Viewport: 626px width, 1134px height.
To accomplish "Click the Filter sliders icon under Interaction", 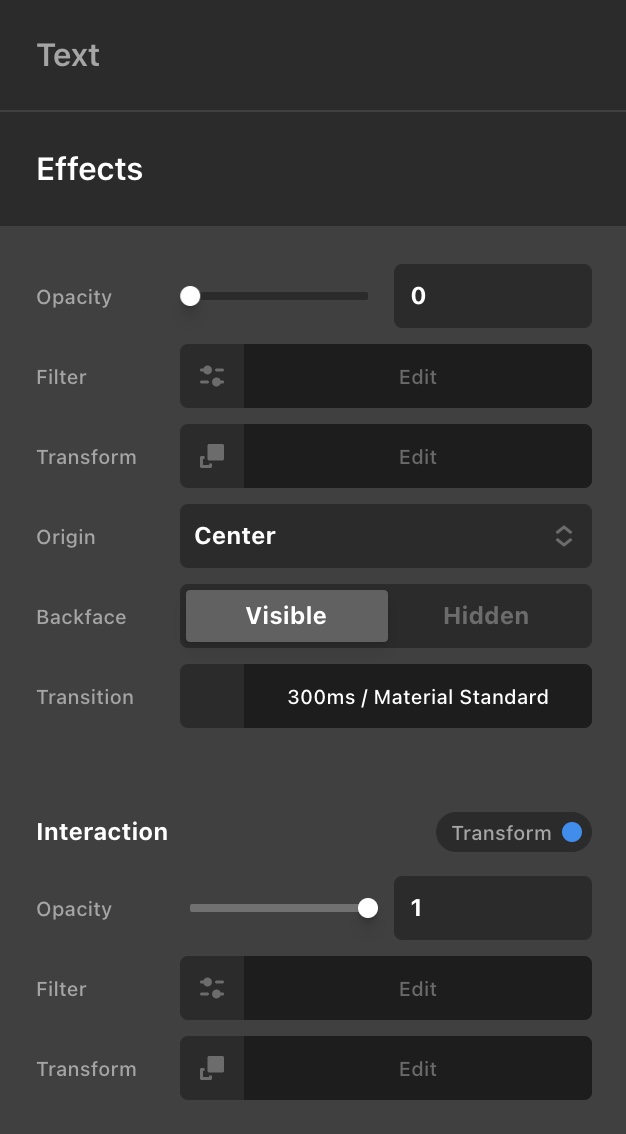I will (212, 988).
